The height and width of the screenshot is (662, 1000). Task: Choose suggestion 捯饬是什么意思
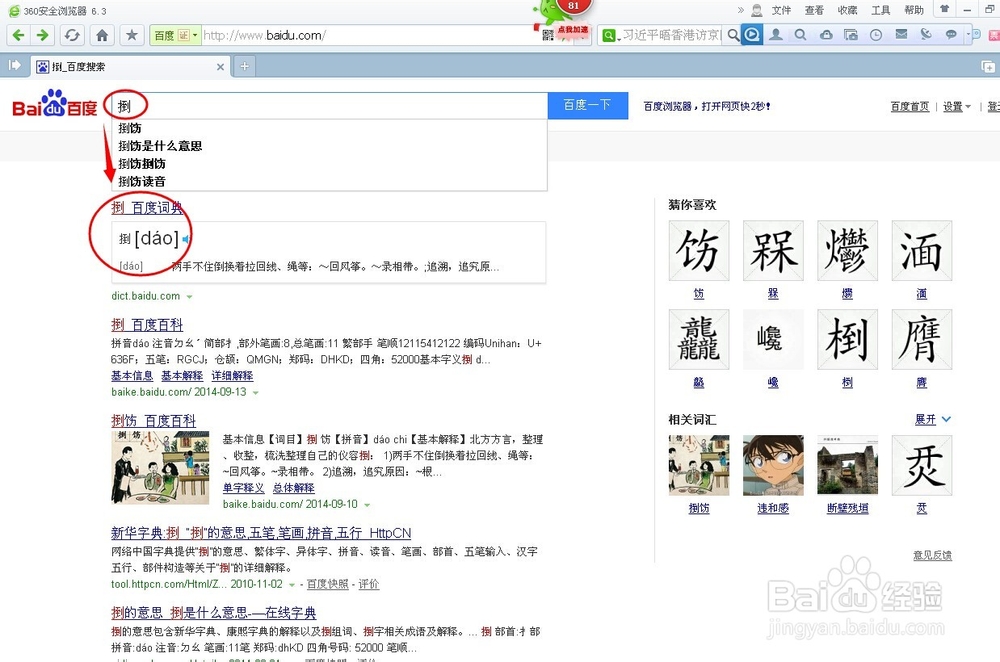click(x=160, y=146)
